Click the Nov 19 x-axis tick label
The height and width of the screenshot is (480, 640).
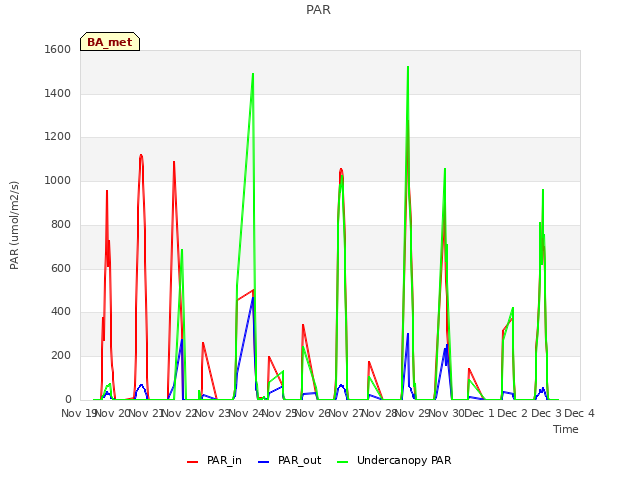pos(78,413)
